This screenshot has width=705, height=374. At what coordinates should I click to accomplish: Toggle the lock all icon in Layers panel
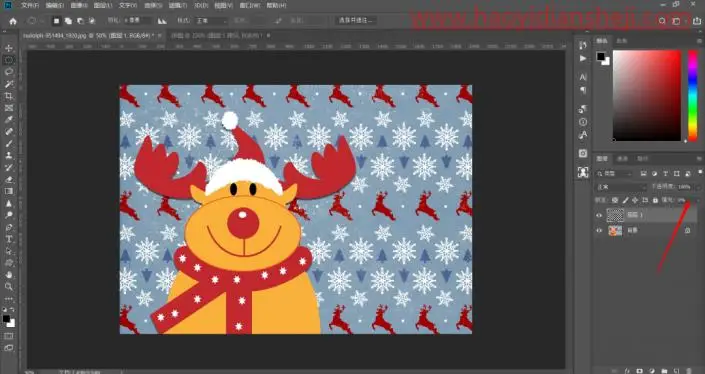655,200
